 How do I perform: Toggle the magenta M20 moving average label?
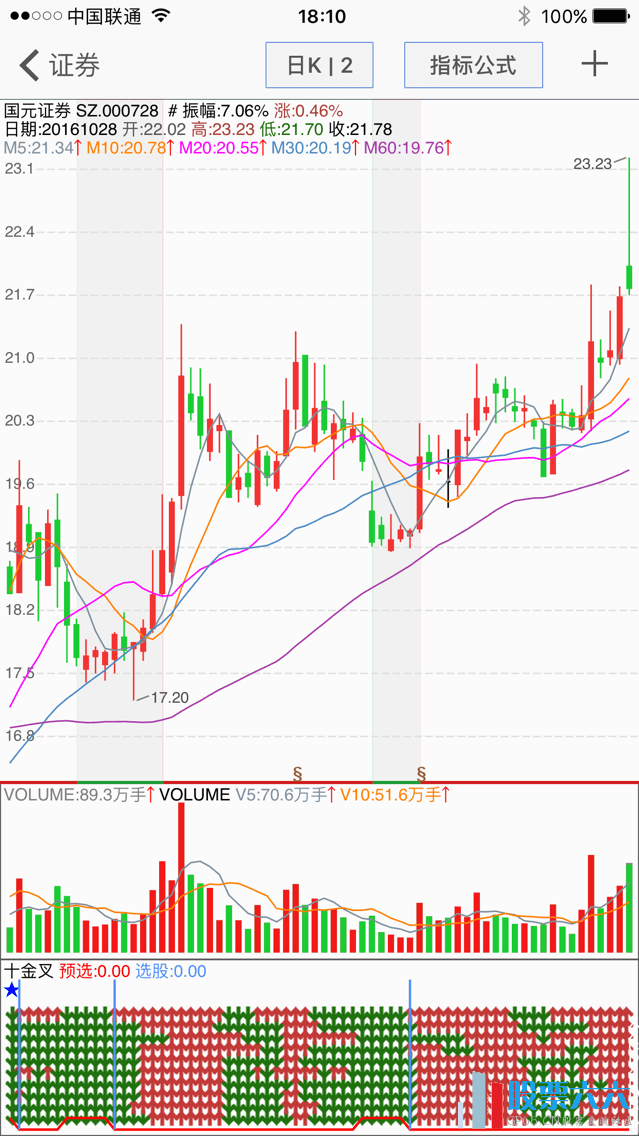(x=222, y=148)
